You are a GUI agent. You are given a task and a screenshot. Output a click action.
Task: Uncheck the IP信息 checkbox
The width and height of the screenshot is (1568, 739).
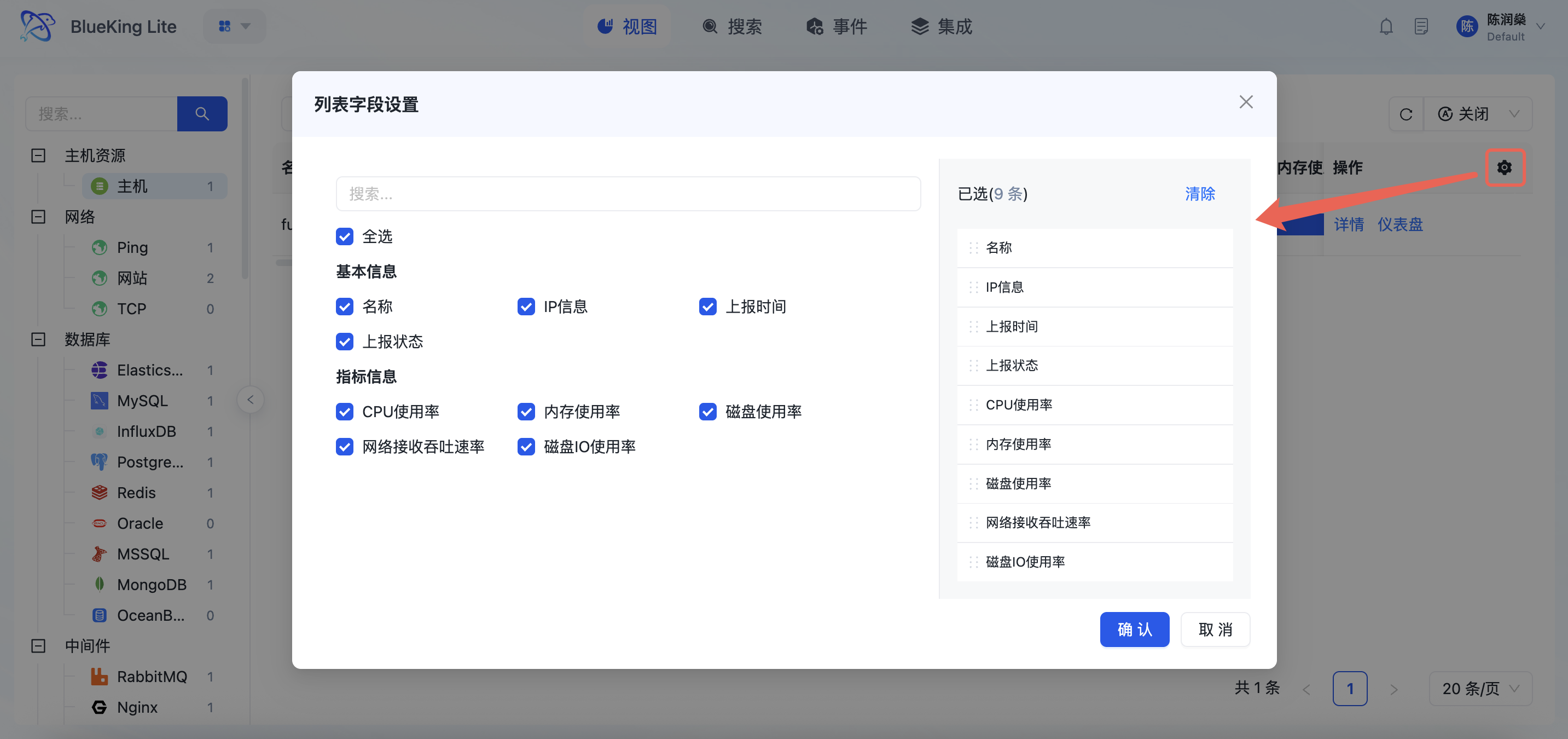(x=526, y=307)
